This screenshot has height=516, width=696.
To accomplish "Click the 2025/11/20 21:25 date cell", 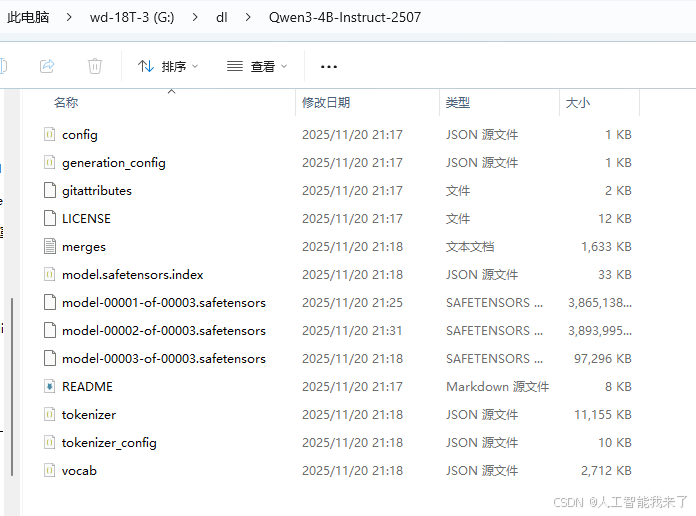I will pos(352,302).
